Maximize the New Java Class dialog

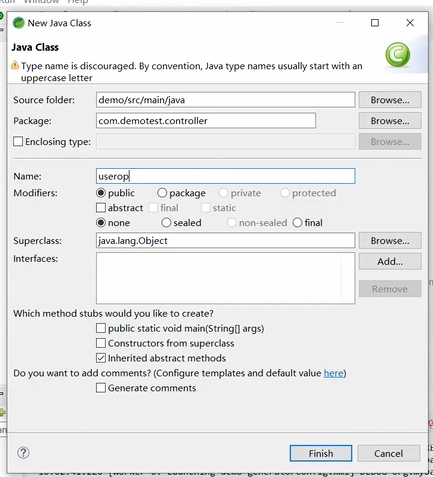point(375,23)
